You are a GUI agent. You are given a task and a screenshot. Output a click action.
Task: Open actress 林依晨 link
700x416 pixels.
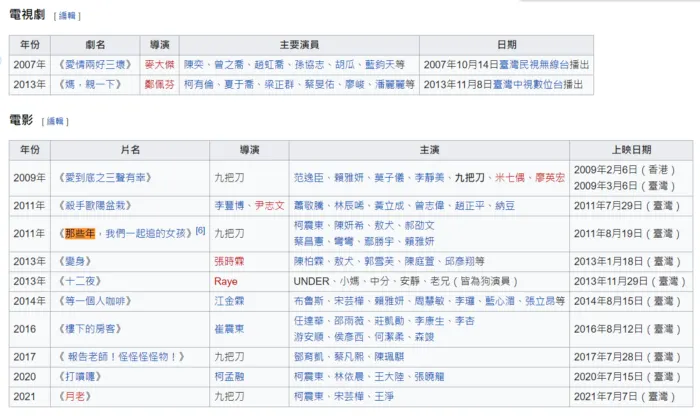coord(349,377)
